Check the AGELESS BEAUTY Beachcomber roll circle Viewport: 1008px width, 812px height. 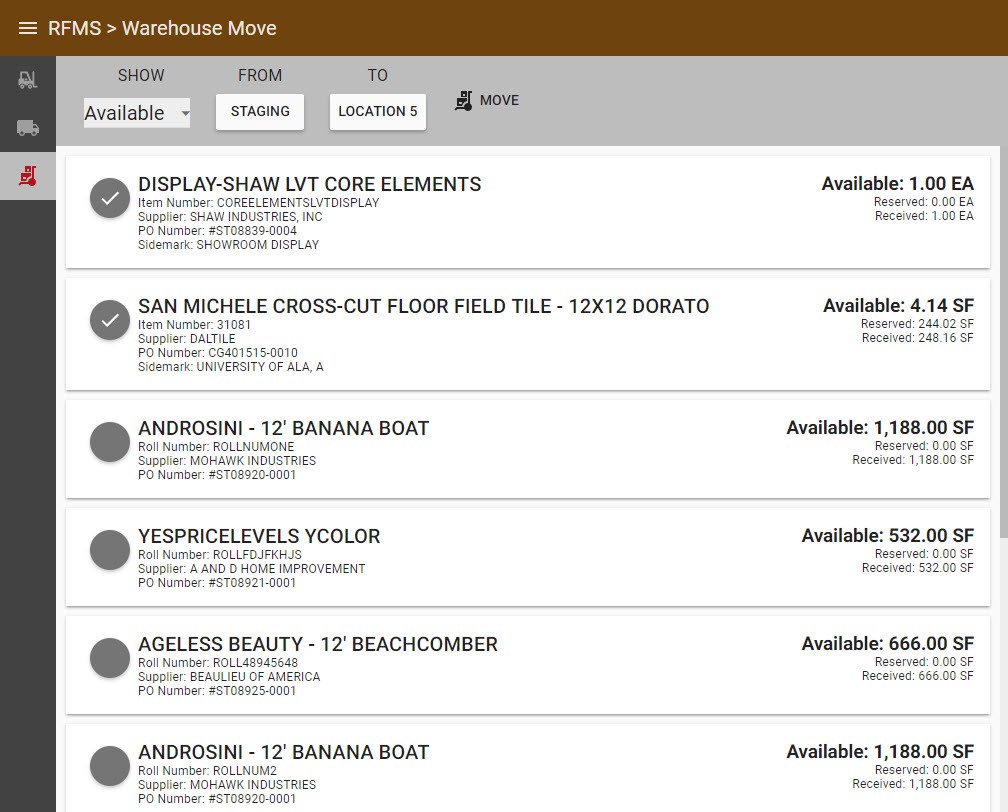110,658
